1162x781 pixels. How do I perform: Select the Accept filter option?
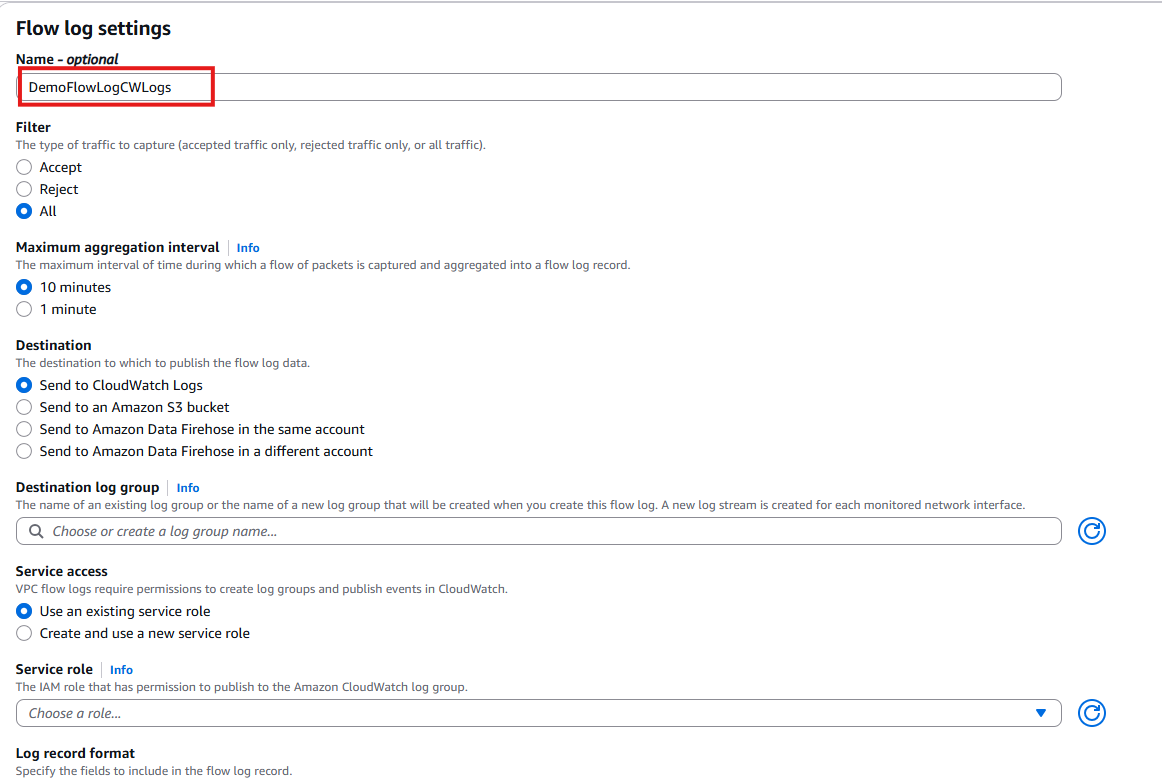[25, 167]
